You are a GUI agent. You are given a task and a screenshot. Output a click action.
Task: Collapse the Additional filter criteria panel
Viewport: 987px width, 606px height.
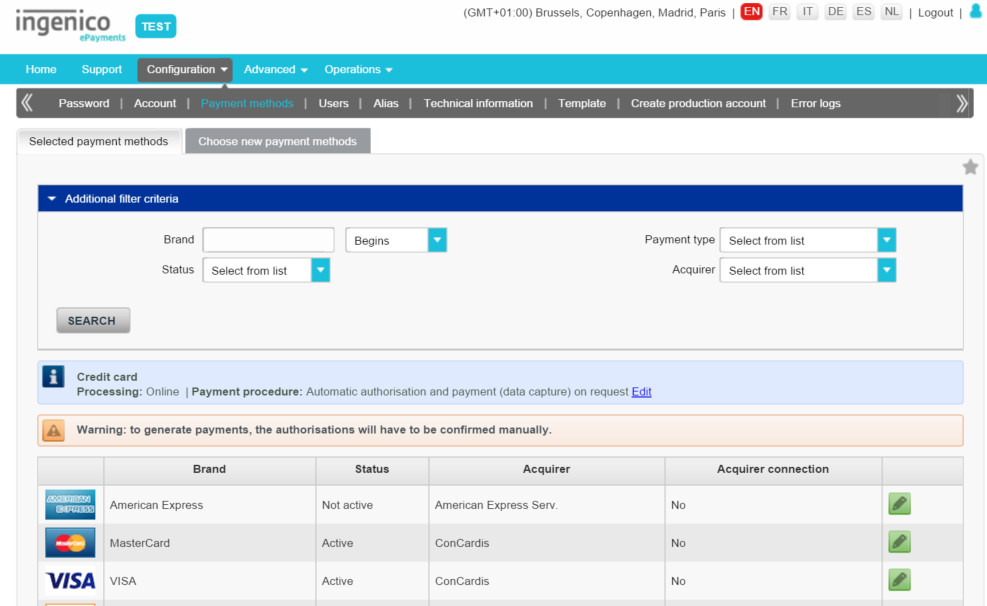52,199
